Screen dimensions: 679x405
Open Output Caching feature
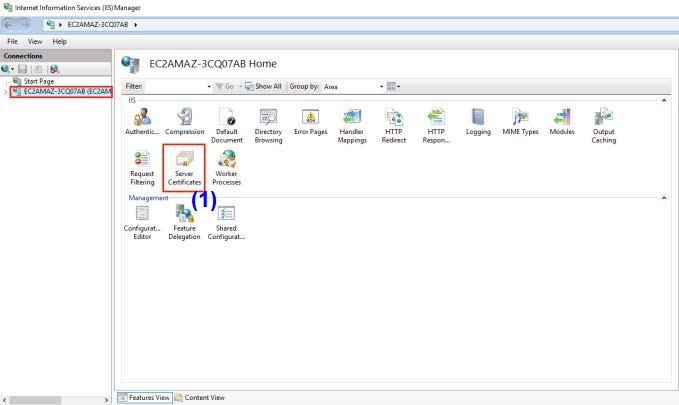pos(604,126)
